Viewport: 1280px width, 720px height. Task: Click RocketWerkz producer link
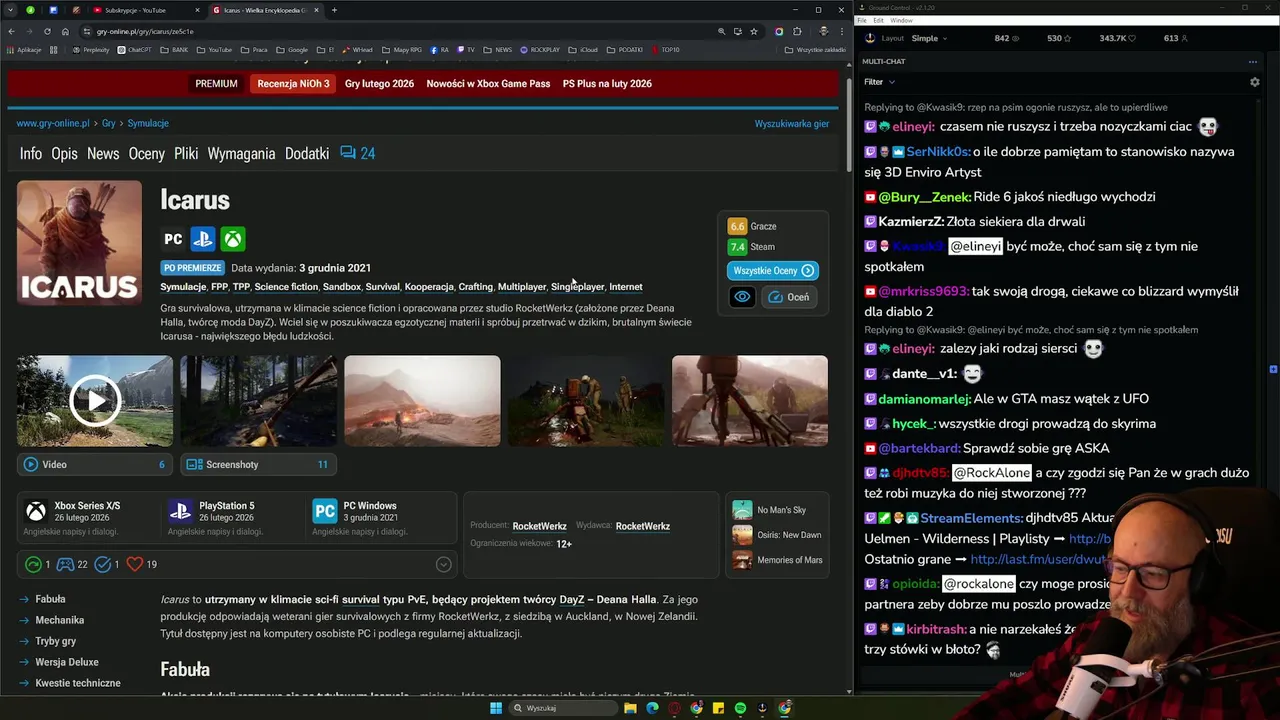tap(539, 526)
